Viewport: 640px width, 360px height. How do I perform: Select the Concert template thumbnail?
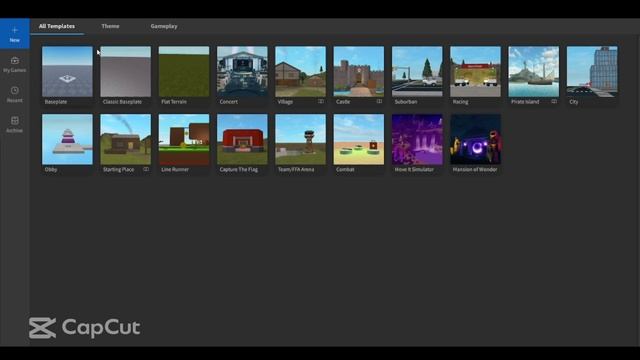click(x=242, y=71)
